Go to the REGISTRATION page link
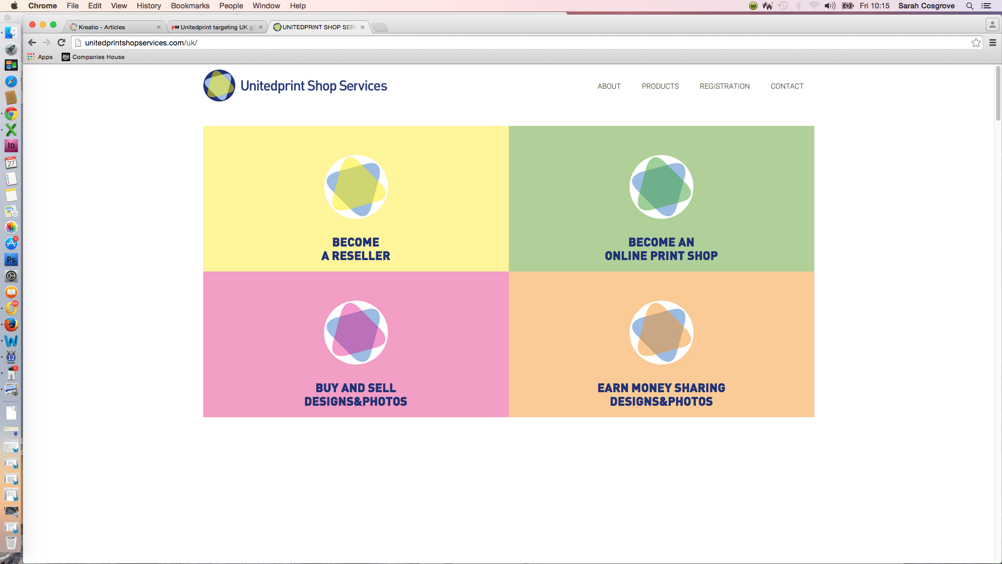Screen dimensions: 1002x564 [x=725, y=86]
